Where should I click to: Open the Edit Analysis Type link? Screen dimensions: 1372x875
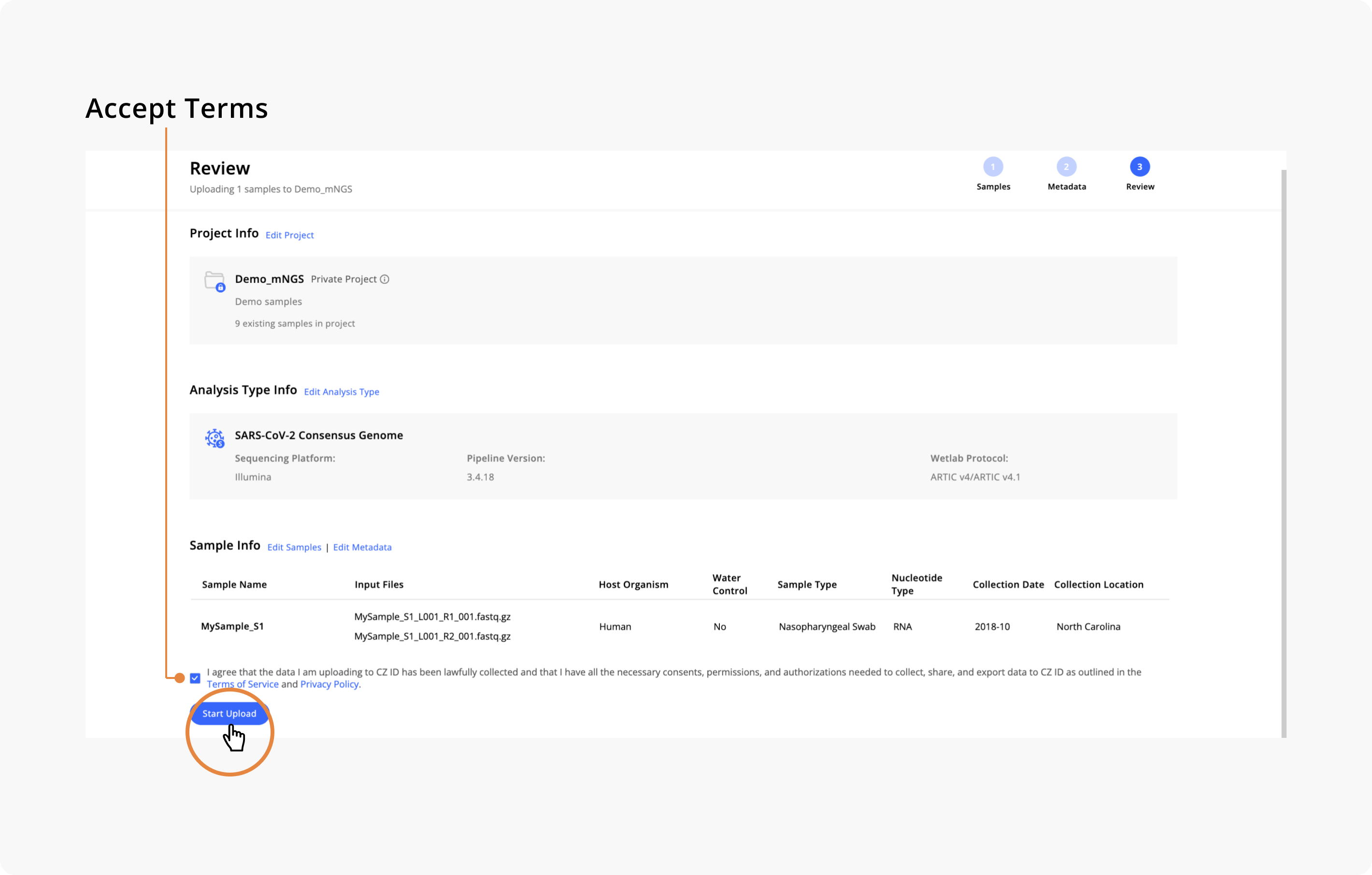pyautogui.click(x=341, y=392)
